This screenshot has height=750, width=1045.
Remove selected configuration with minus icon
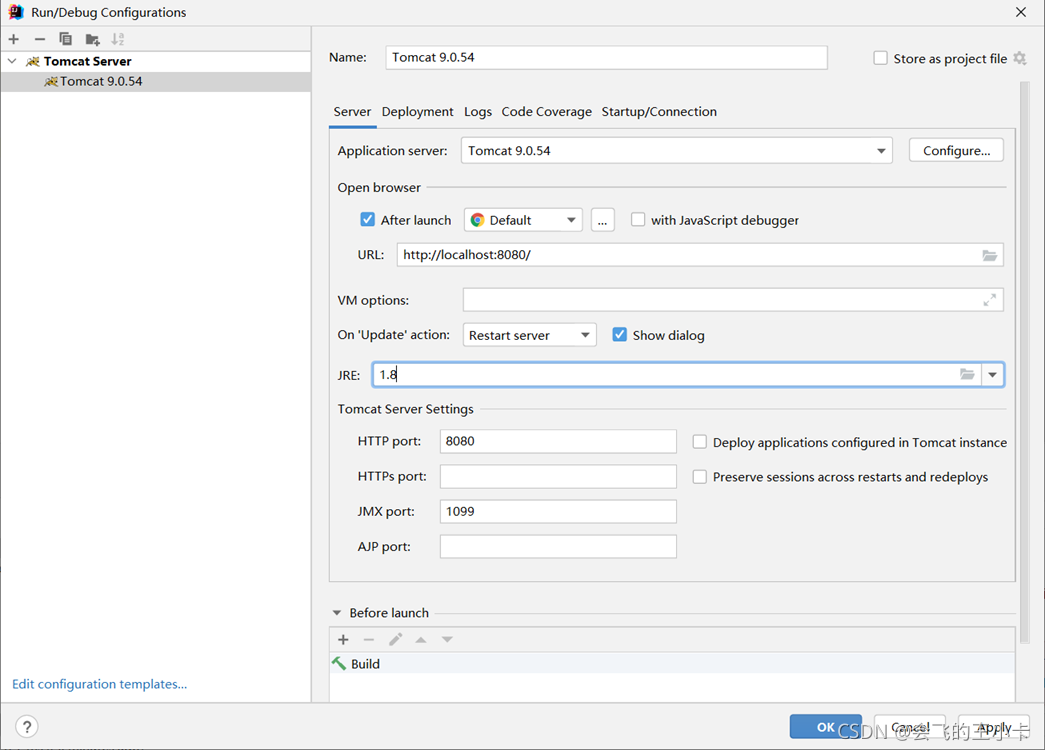click(x=40, y=39)
